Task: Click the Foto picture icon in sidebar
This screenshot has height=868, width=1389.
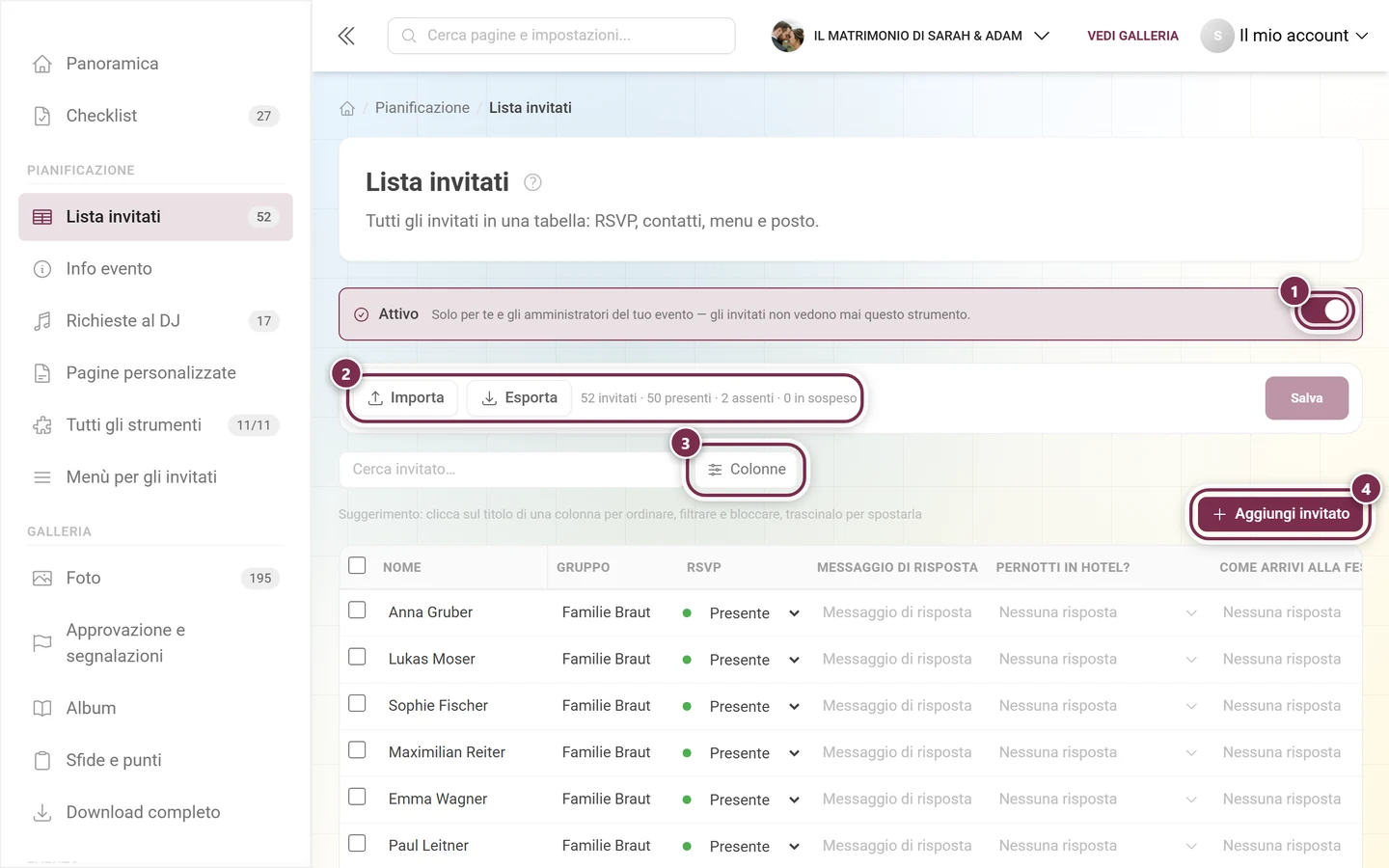Action: tap(42, 579)
